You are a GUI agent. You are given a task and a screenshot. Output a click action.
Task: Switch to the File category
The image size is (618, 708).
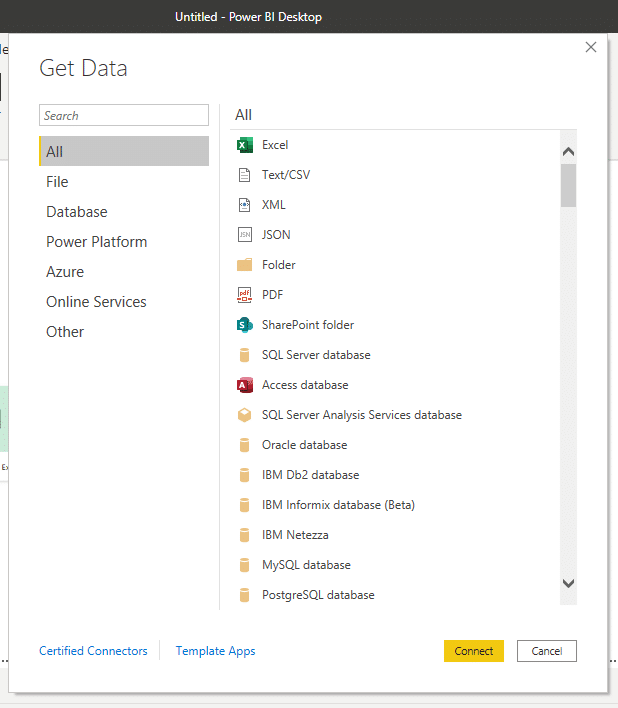pos(57,182)
